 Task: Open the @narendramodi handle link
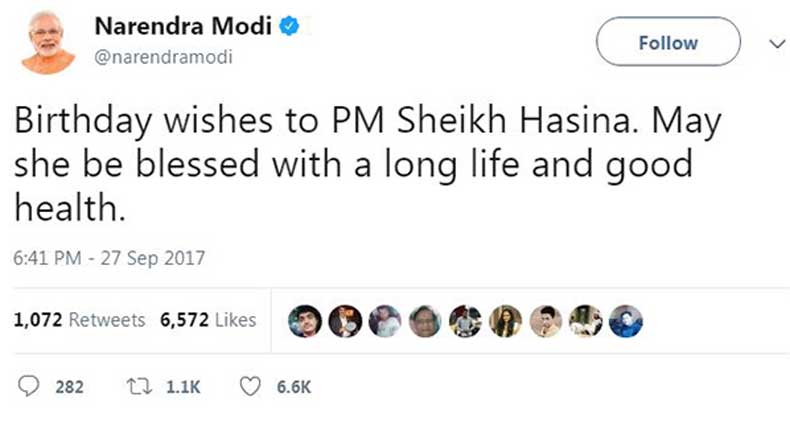pyautogui.click(x=164, y=57)
